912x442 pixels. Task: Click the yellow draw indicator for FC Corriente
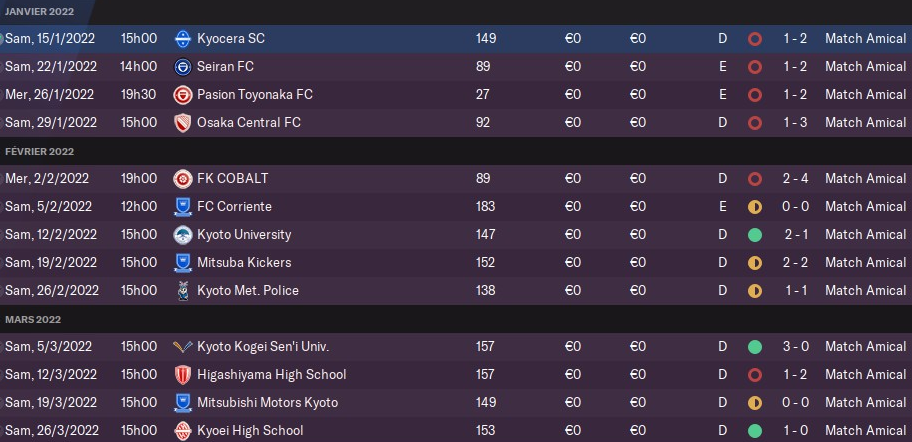click(x=755, y=207)
